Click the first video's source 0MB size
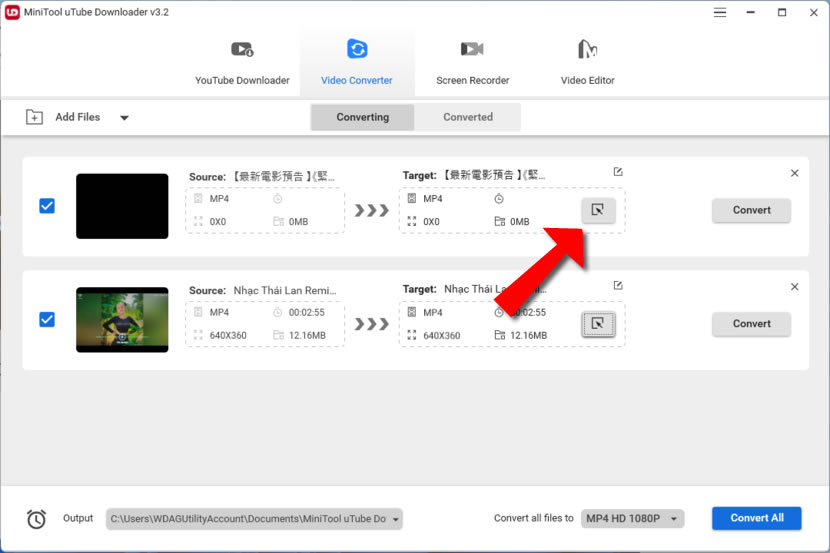This screenshot has width=830, height=553. click(298, 221)
